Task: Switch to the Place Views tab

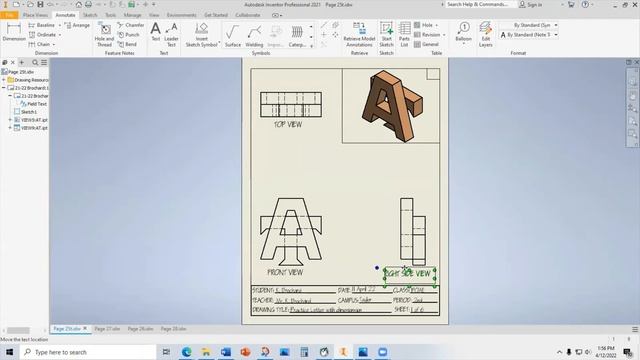Action: pyautogui.click(x=35, y=15)
